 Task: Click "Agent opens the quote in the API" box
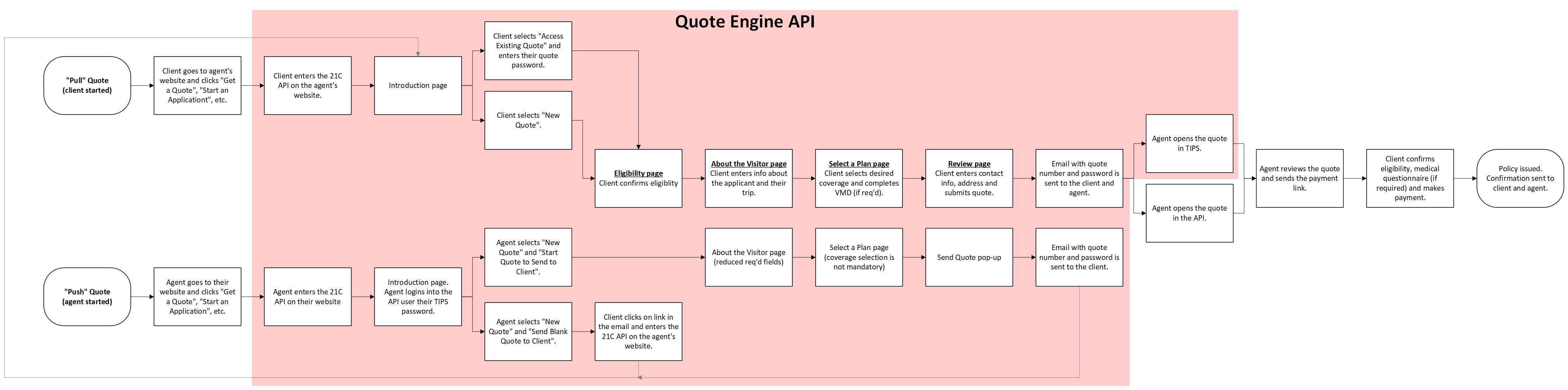pyautogui.click(x=1189, y=213)
